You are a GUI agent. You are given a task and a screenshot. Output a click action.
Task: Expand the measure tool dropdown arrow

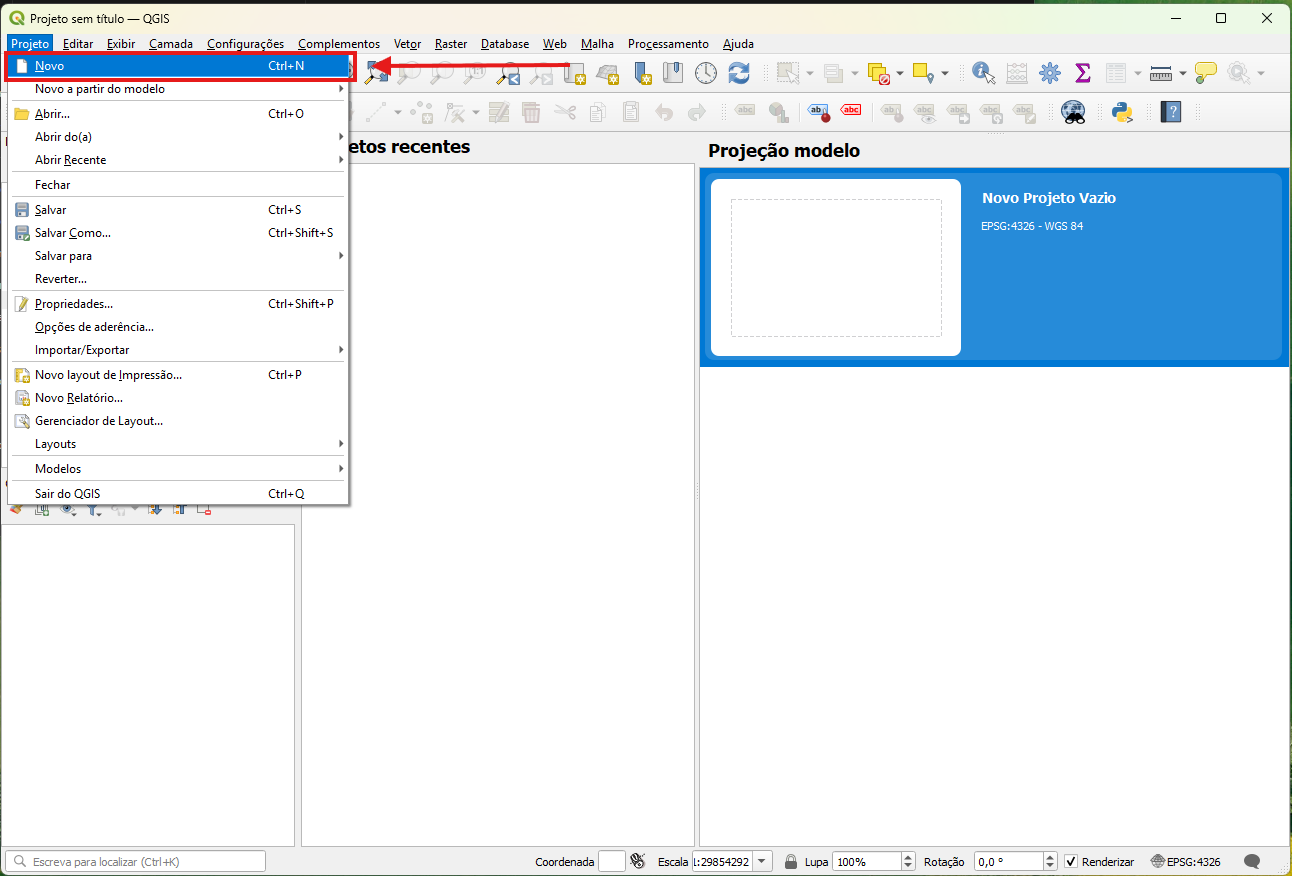point(1182,72)
